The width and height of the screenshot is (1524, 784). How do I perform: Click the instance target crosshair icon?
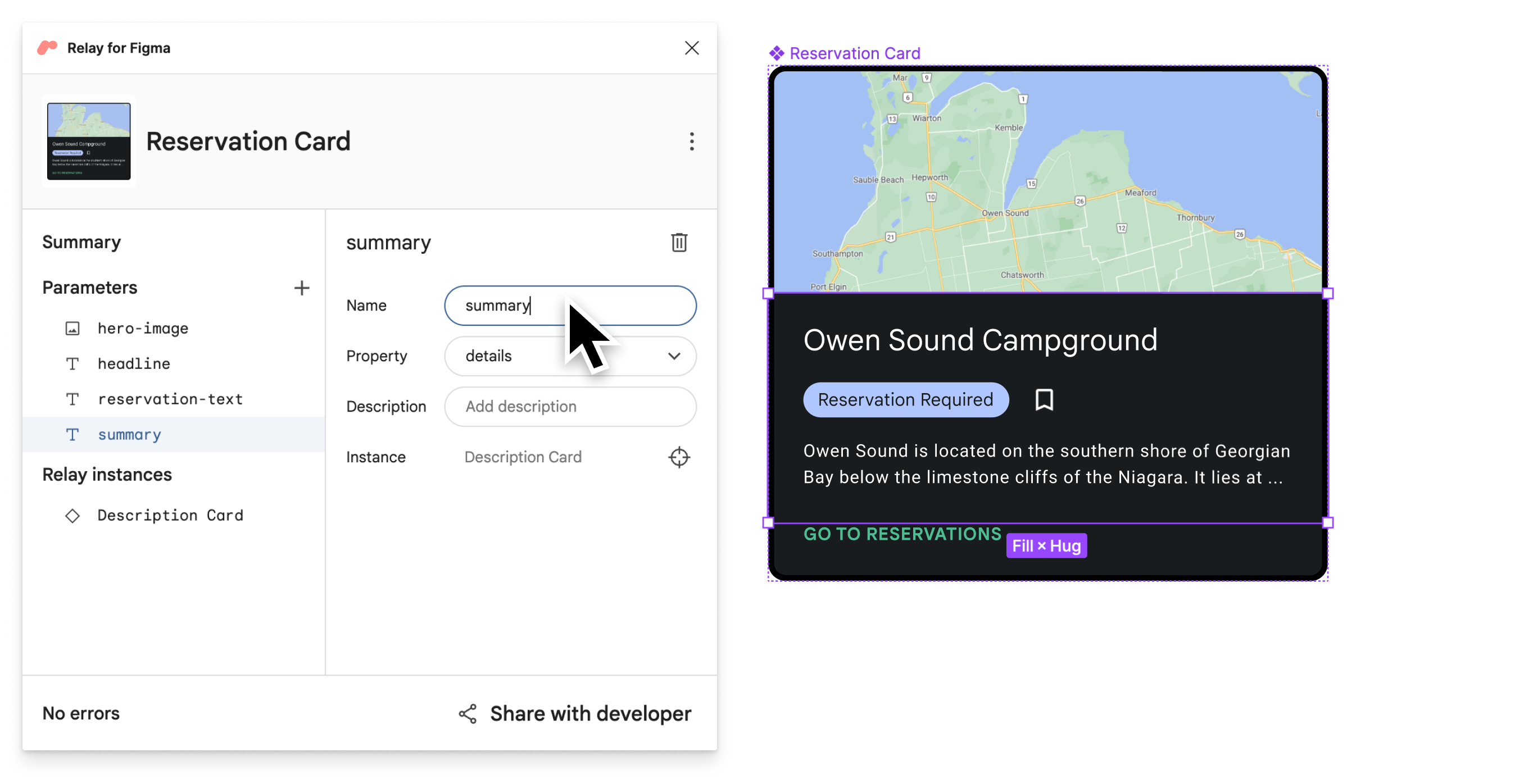[680, 457]
